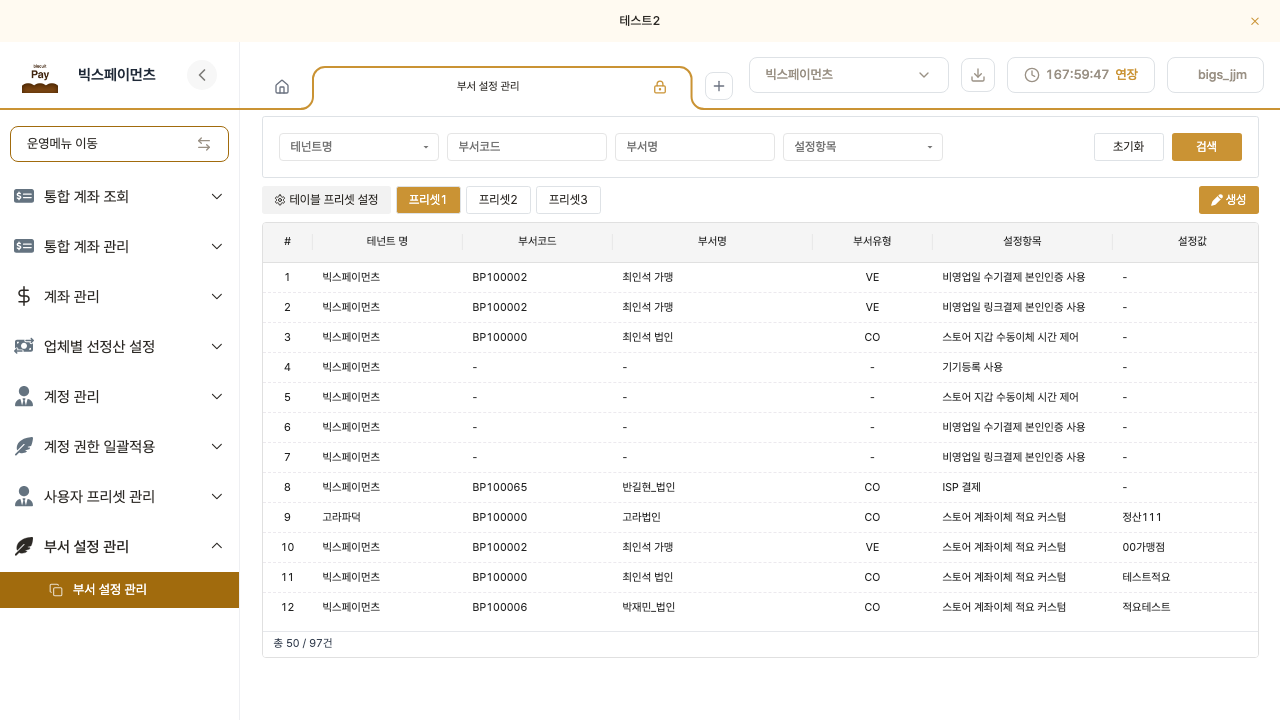Viewport: 1280px width, 720px height.
Task: Add a new tab with plus icon
Action: point(719,86)
